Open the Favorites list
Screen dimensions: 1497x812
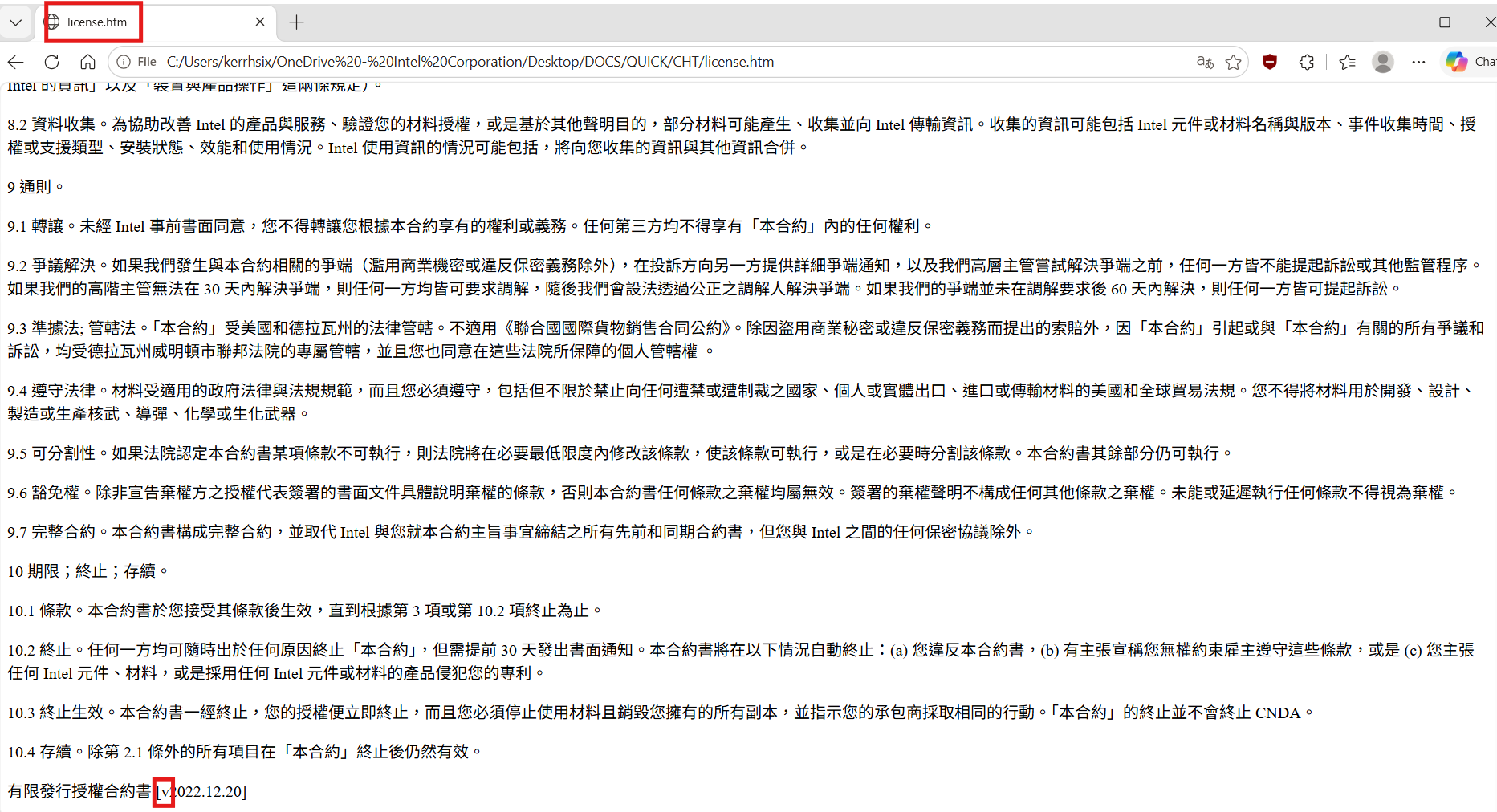coord(1348,62)
